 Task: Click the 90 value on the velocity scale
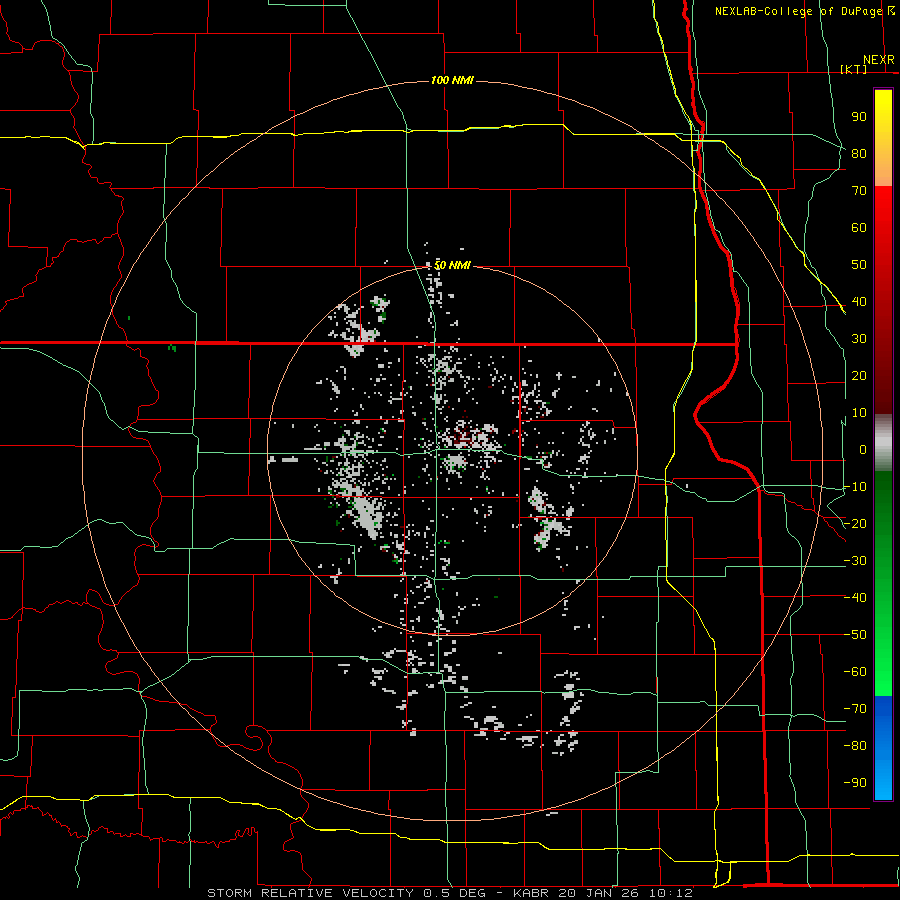pos(859,117)
